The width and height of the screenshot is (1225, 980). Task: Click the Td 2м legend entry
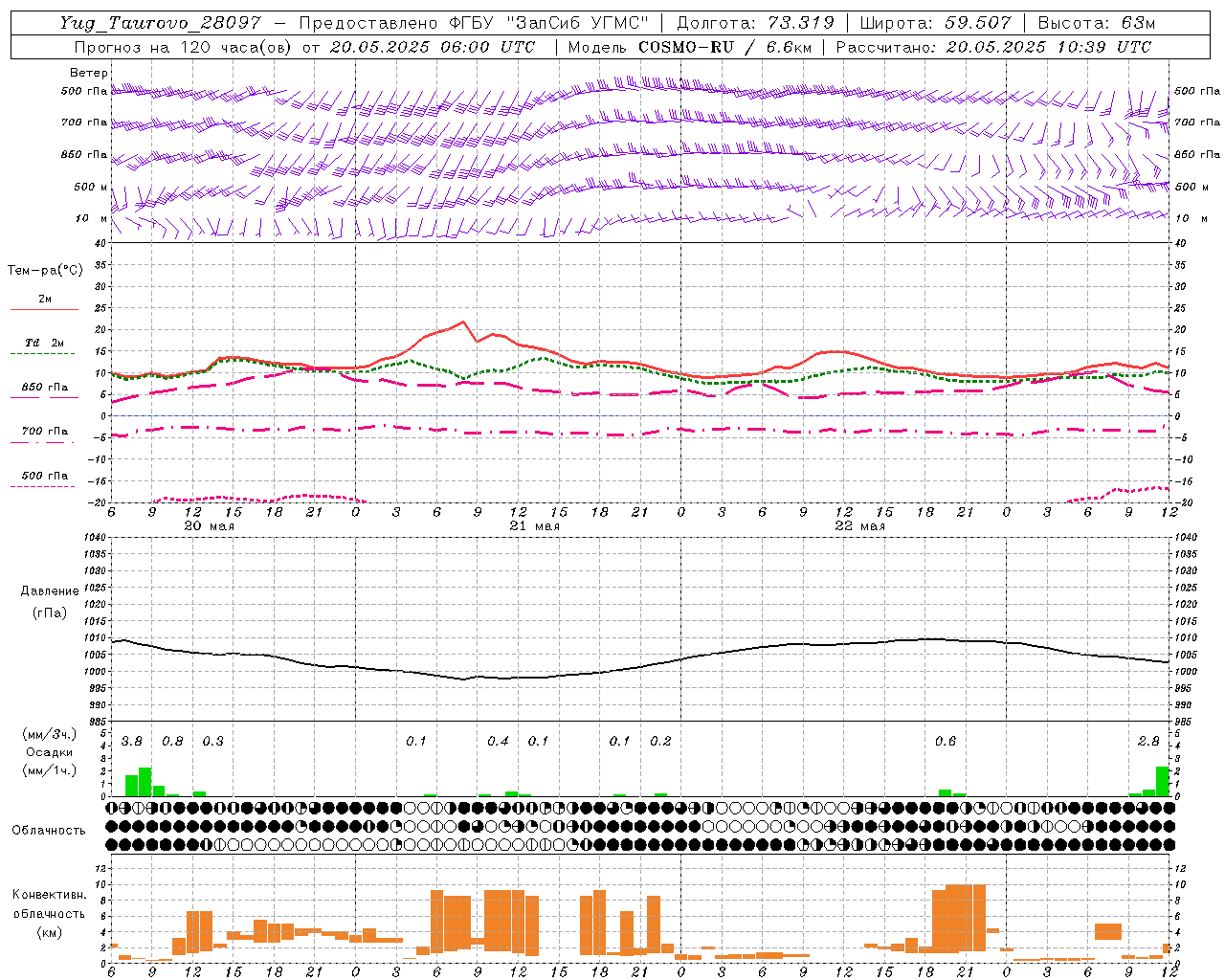pos(45,343)
